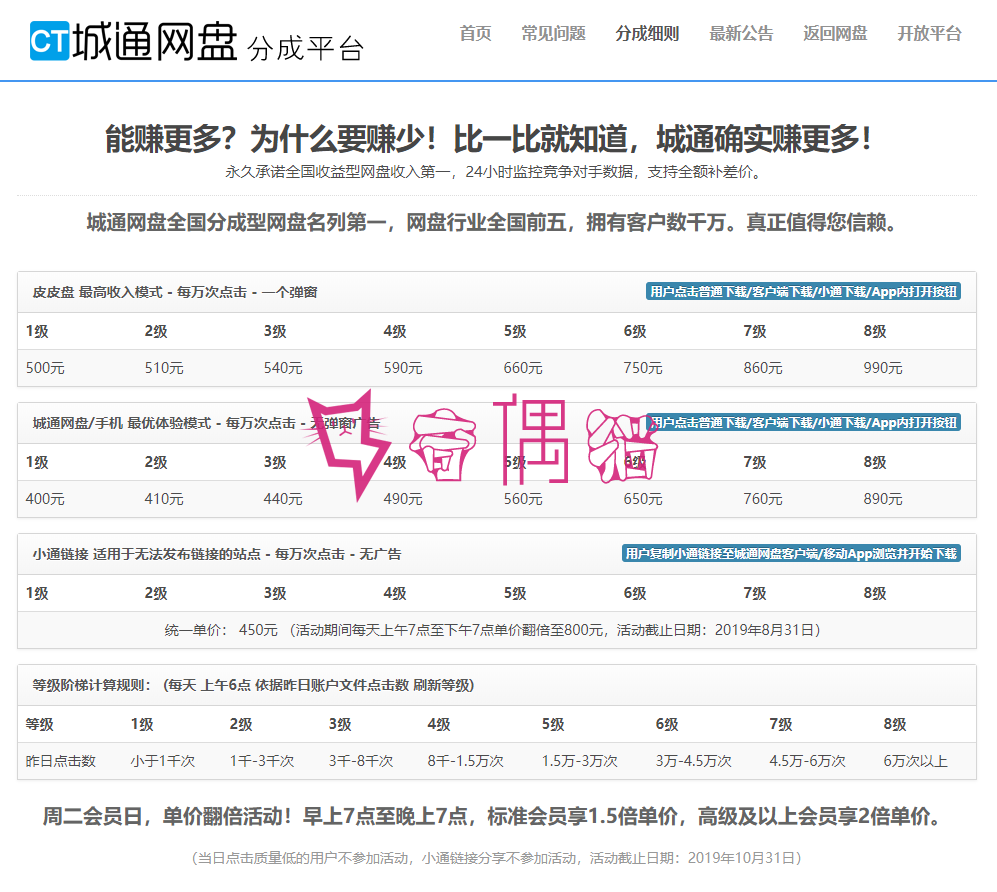Click 8级 header in 皮皮盘 table
The image size is (997, 892).
click(x=875, y=331)
